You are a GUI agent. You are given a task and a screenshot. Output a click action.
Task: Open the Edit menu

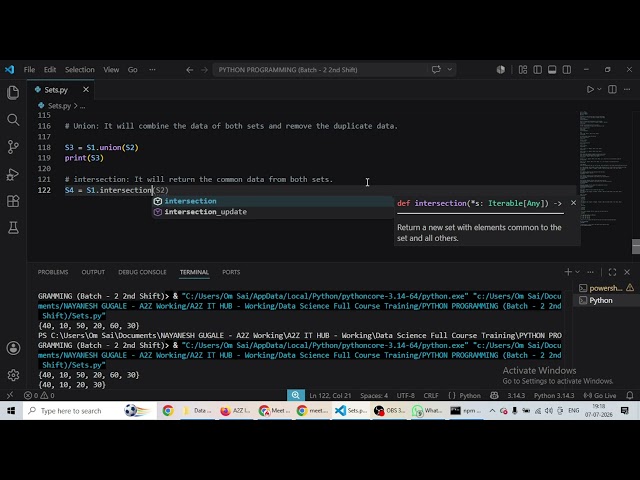(x=50, y=70)
